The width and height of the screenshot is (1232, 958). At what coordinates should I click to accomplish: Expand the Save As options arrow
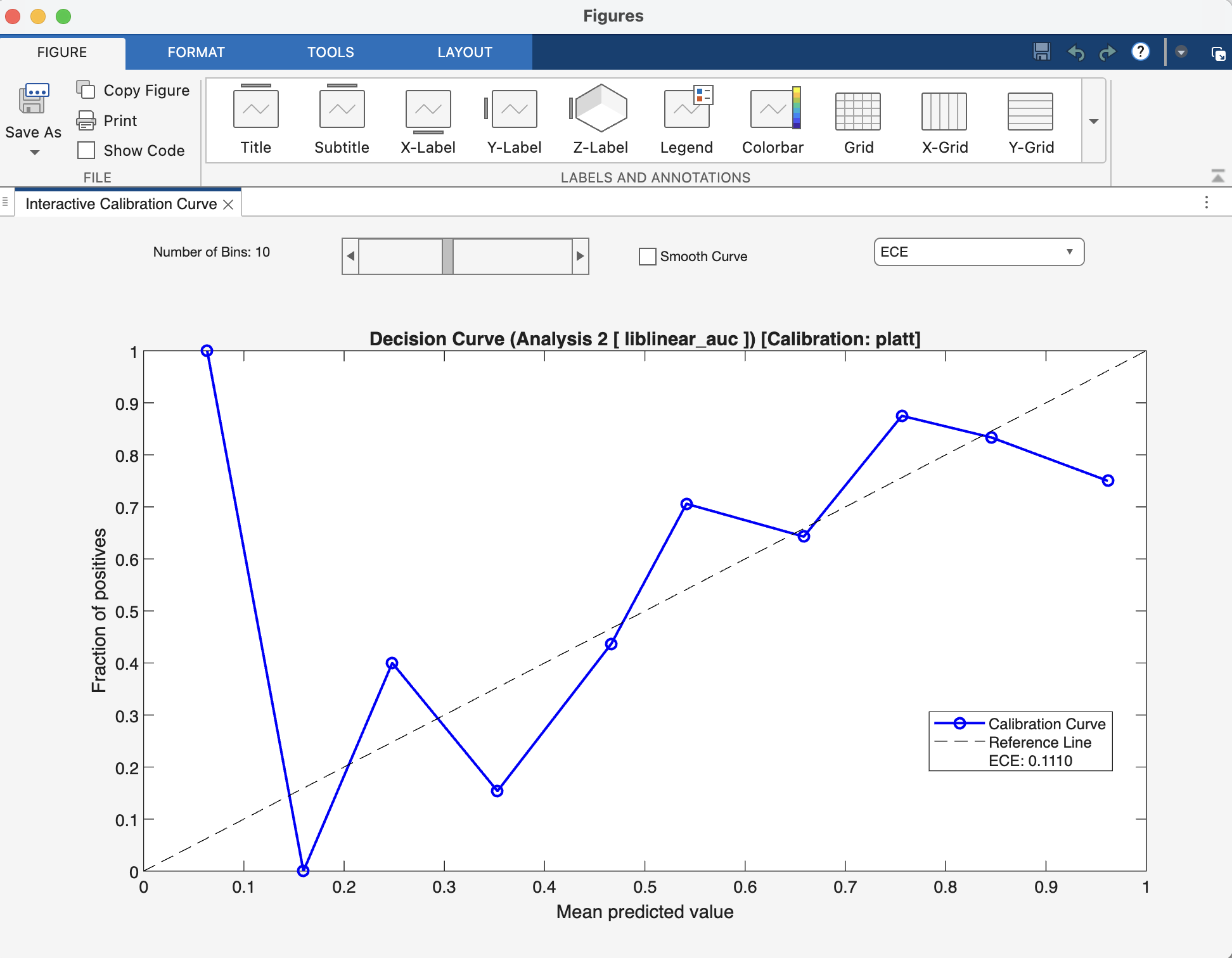(34, 152)
